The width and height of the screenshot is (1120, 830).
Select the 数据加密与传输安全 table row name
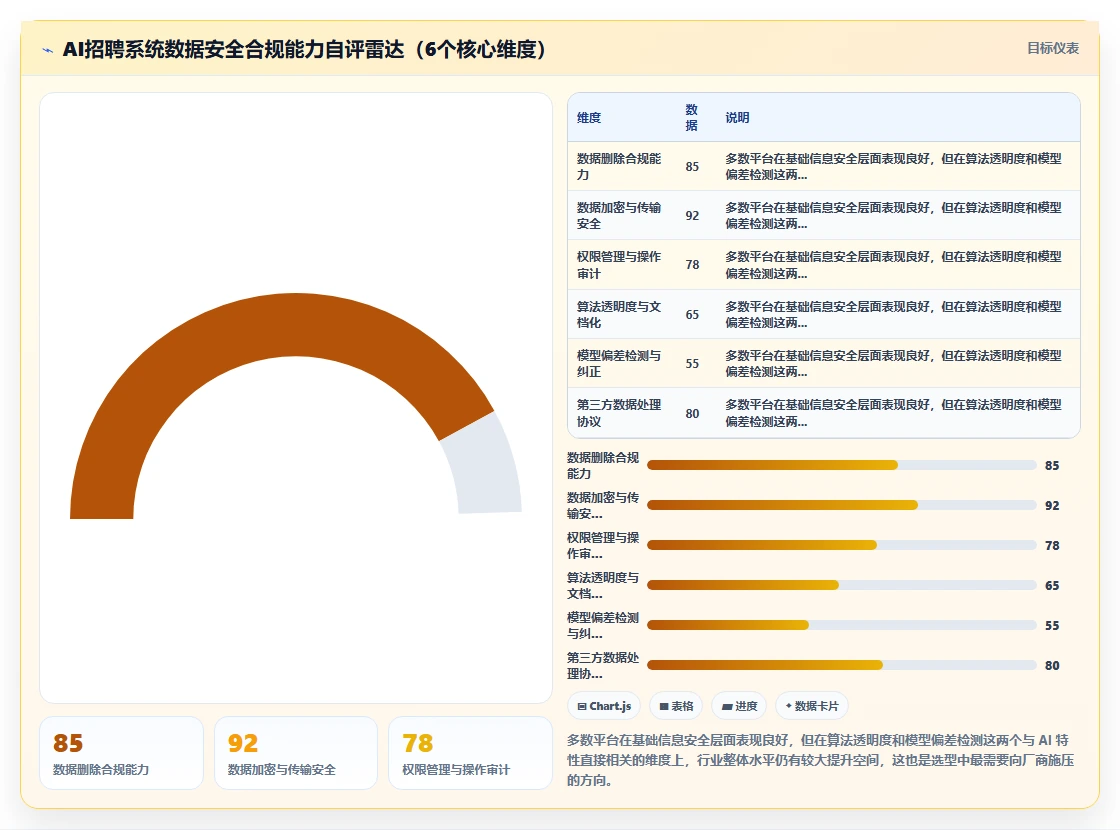[x=619, y=216]
